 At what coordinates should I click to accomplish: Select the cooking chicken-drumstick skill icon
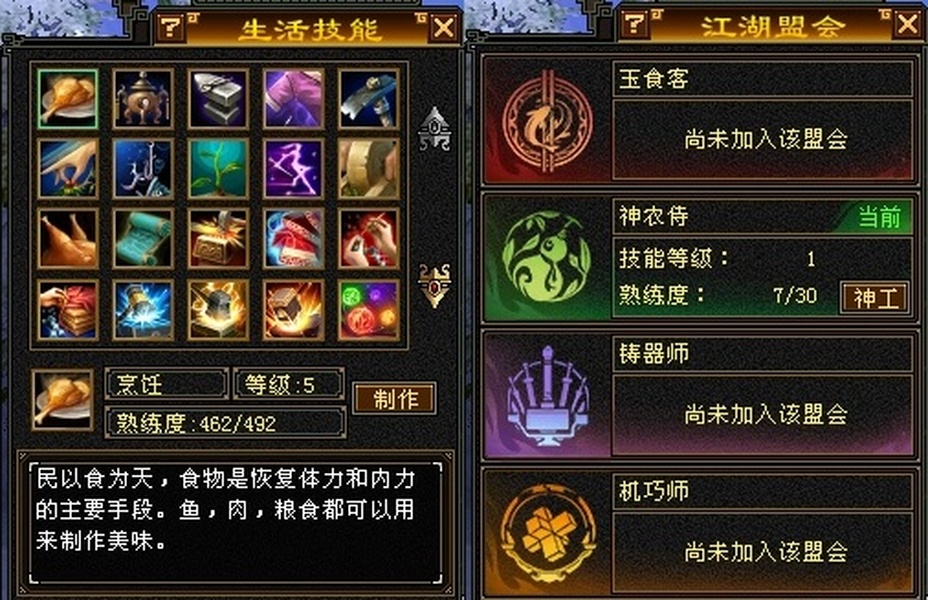click(x=67, y=99)
